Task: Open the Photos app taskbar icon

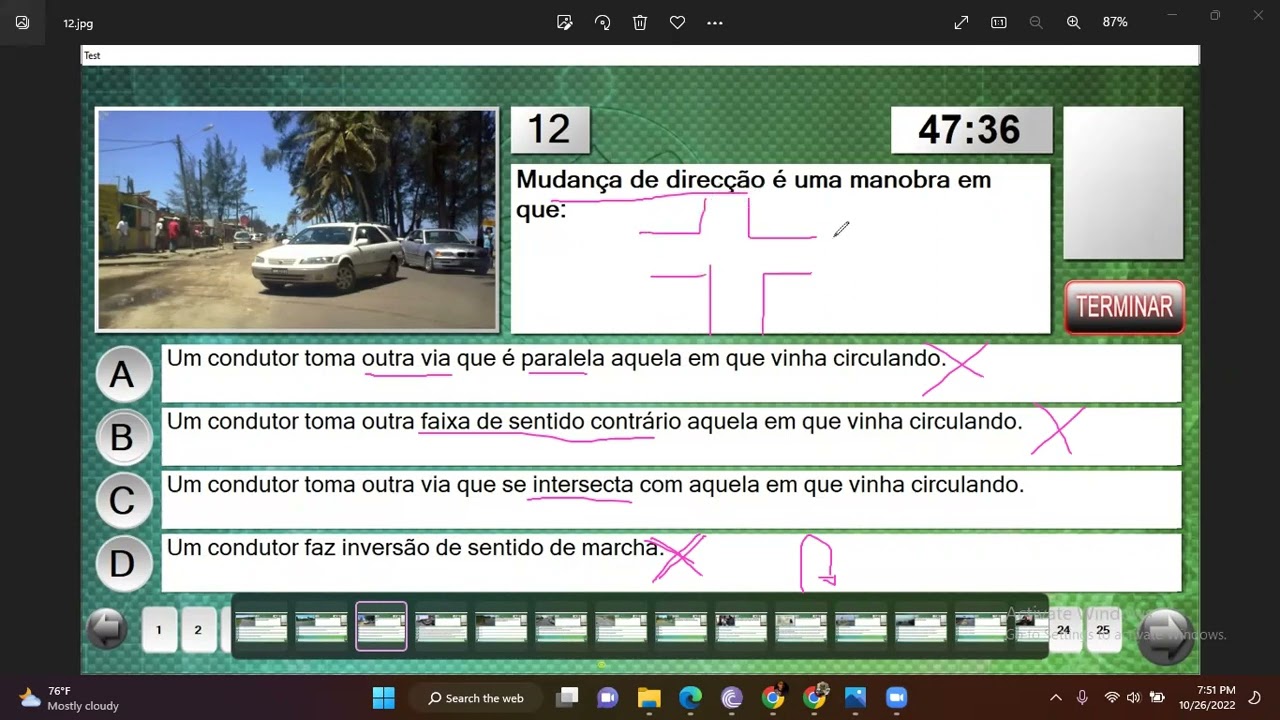Action: (x=855, y=698)
